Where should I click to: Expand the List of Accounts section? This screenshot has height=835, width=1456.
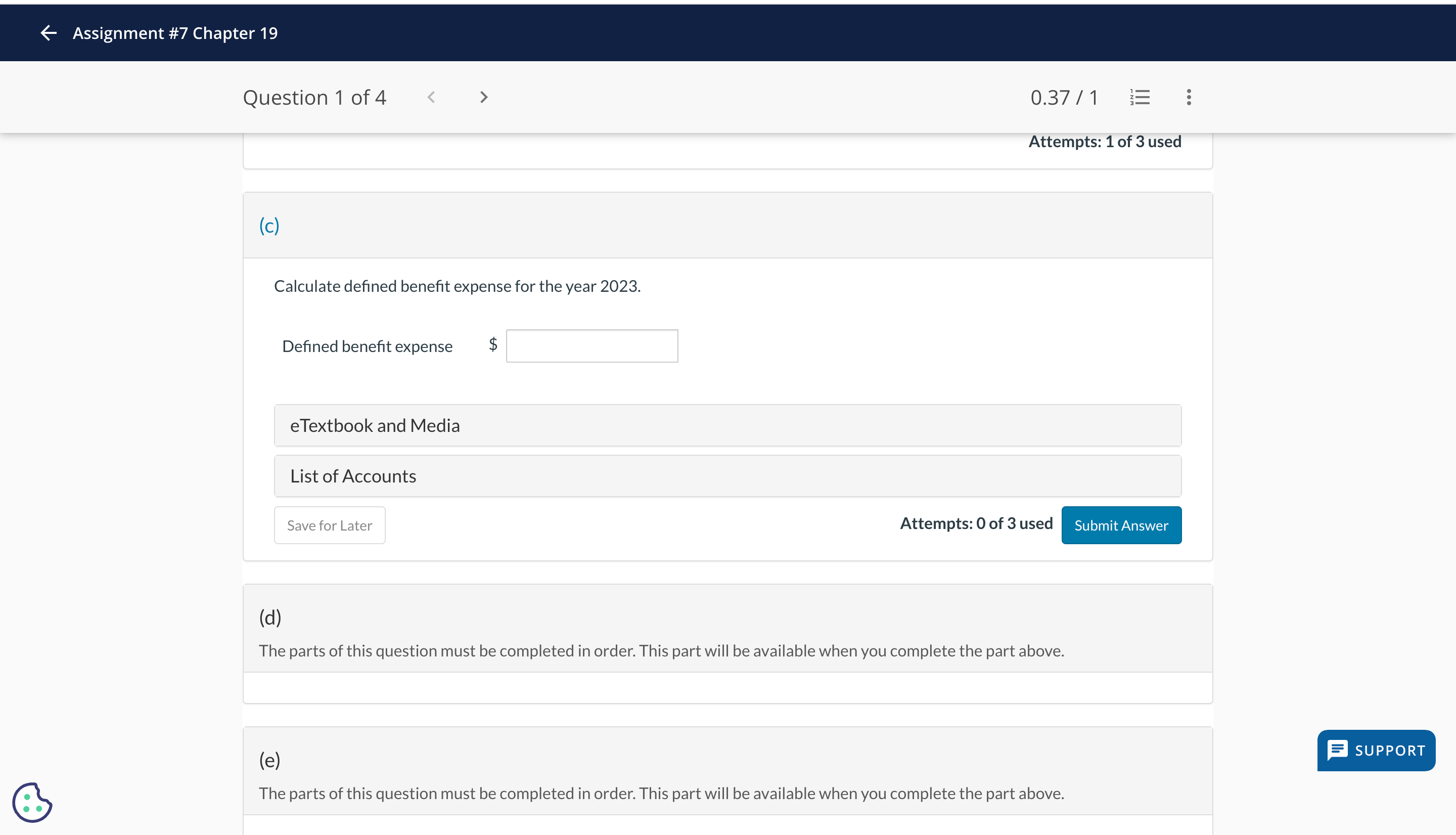point(727,476)
